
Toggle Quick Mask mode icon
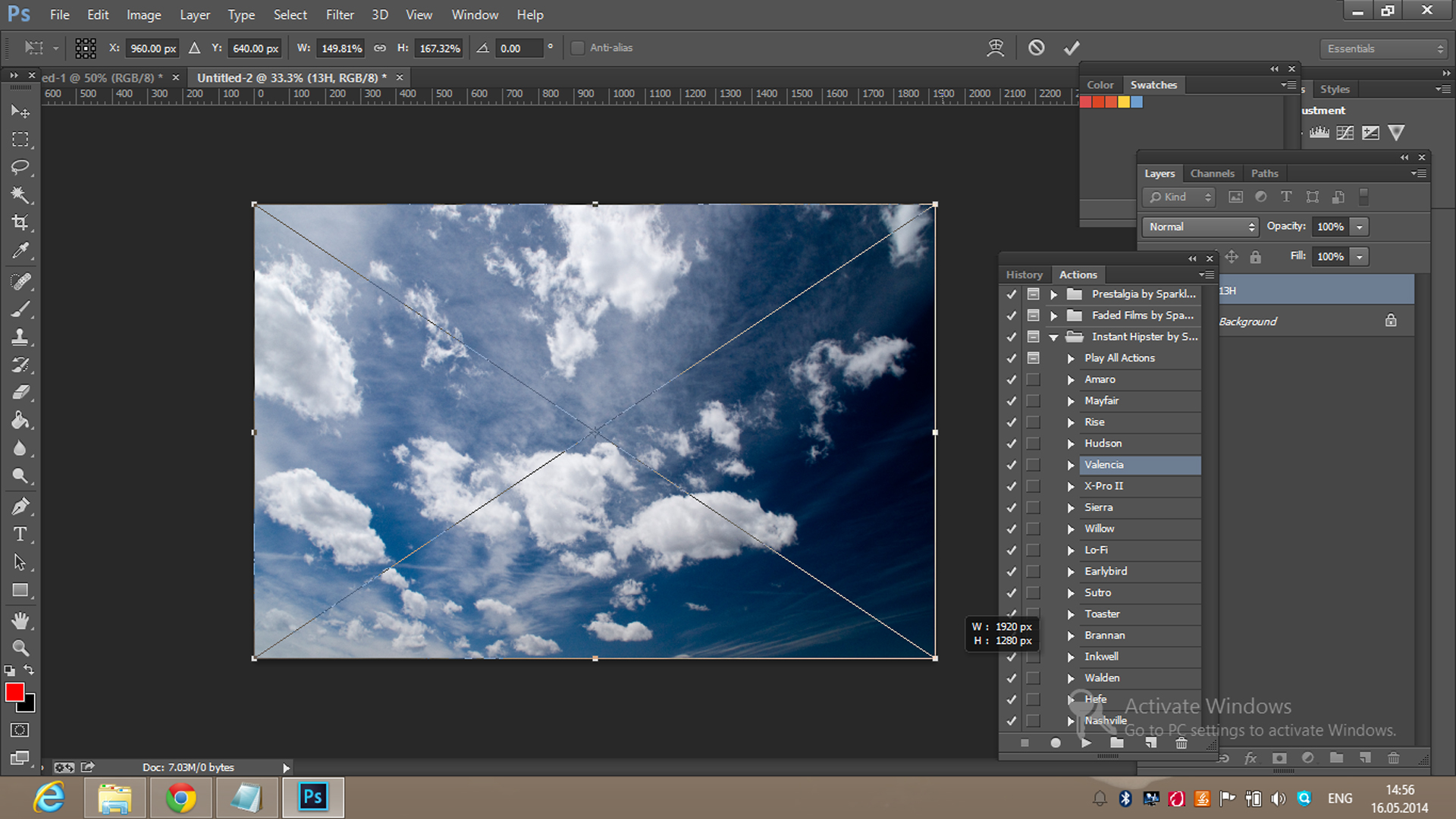20,730
